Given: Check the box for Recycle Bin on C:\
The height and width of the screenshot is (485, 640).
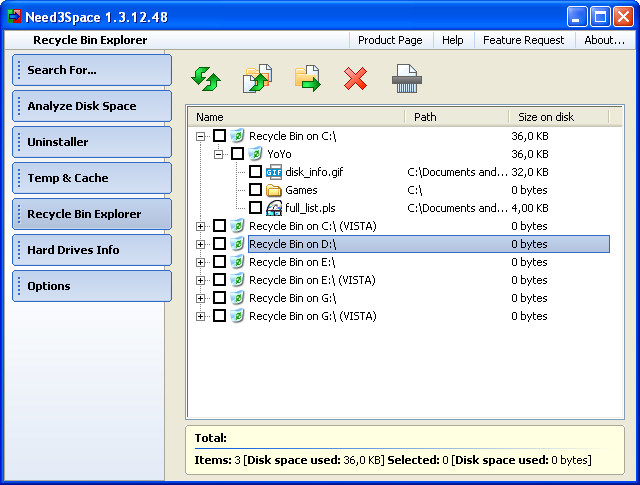Looking at the screenshot, I should point(220,136).
